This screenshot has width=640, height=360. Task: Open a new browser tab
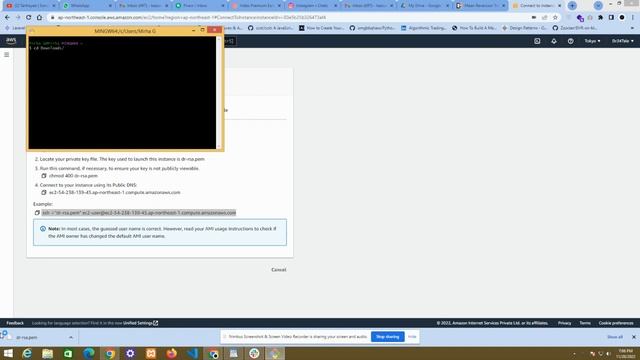tap(572, 6)
